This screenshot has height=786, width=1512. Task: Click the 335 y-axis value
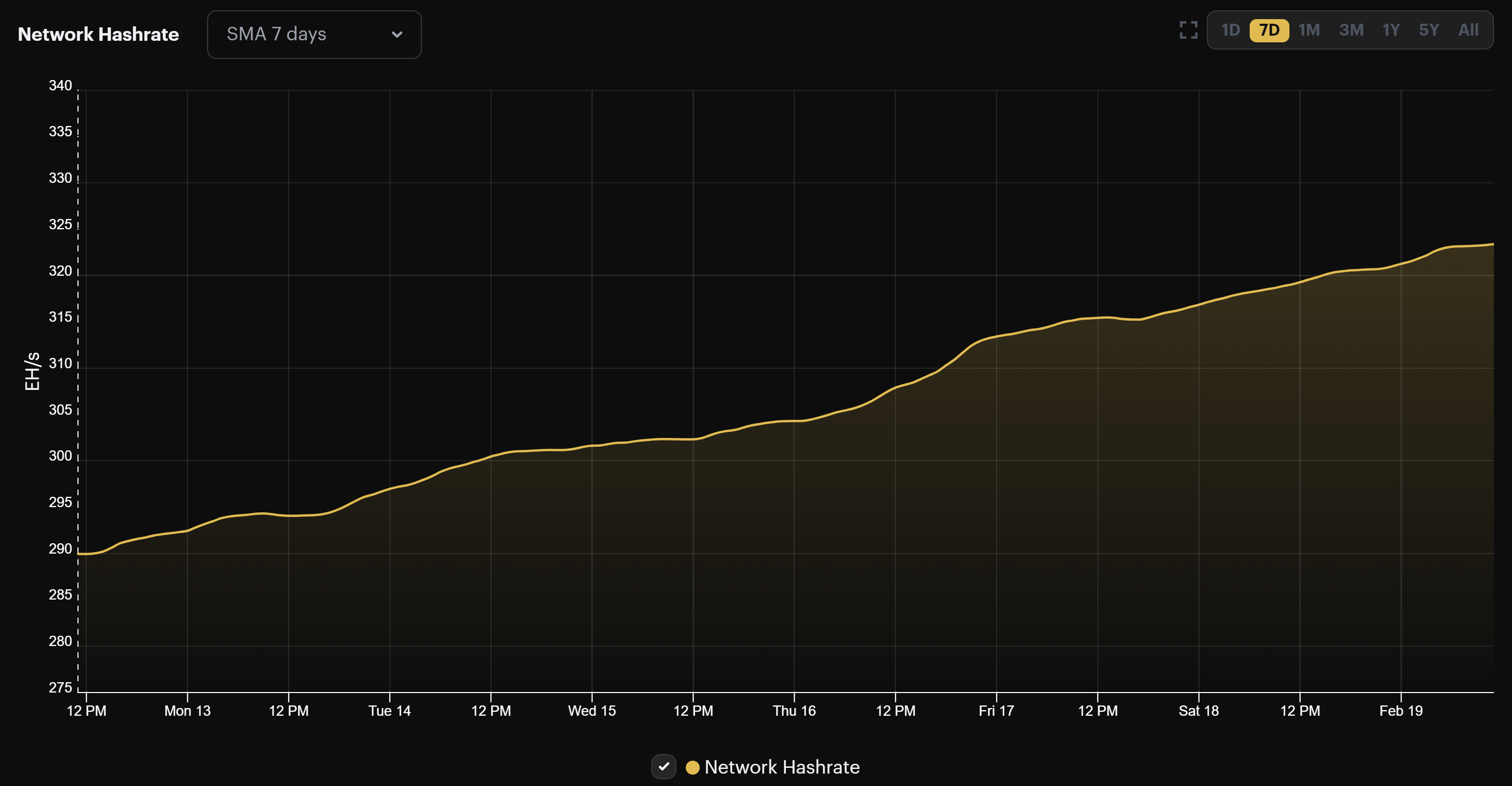(60, 132)
